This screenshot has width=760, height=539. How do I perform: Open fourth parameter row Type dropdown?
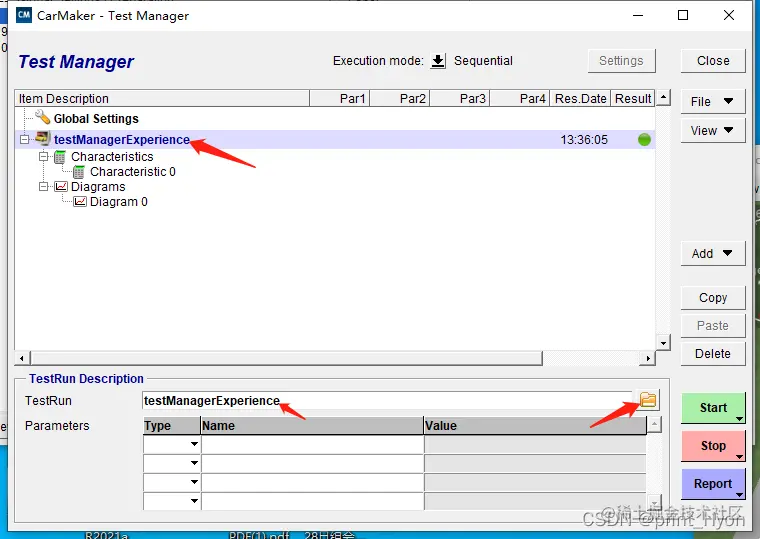[x=194, y=501]
